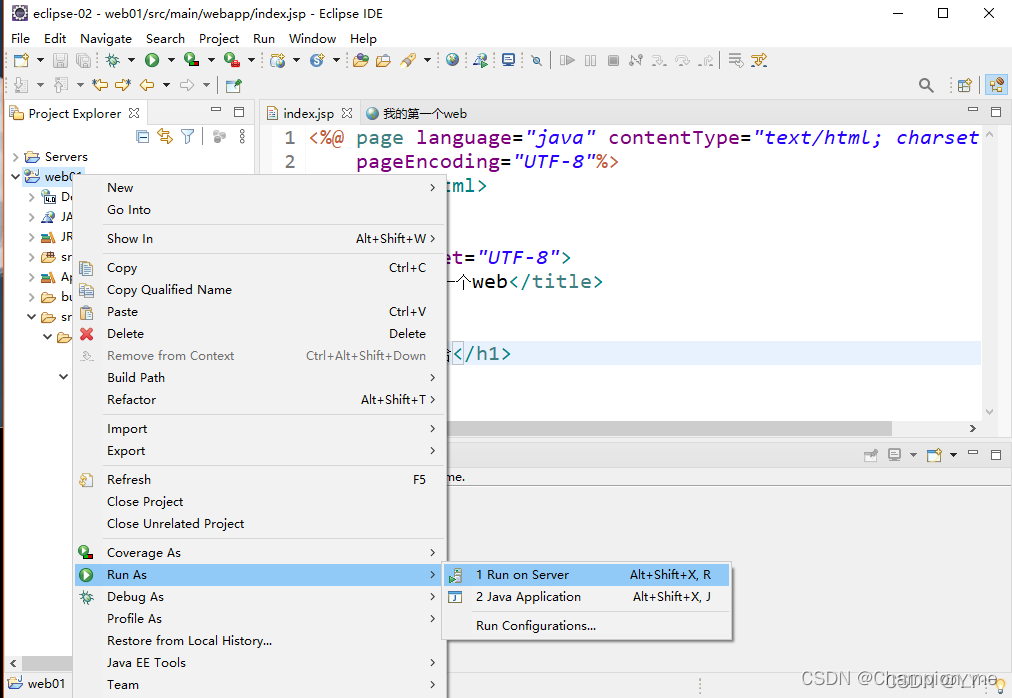Open Debug As submenu
The image size is (1012, 698).
259,597
